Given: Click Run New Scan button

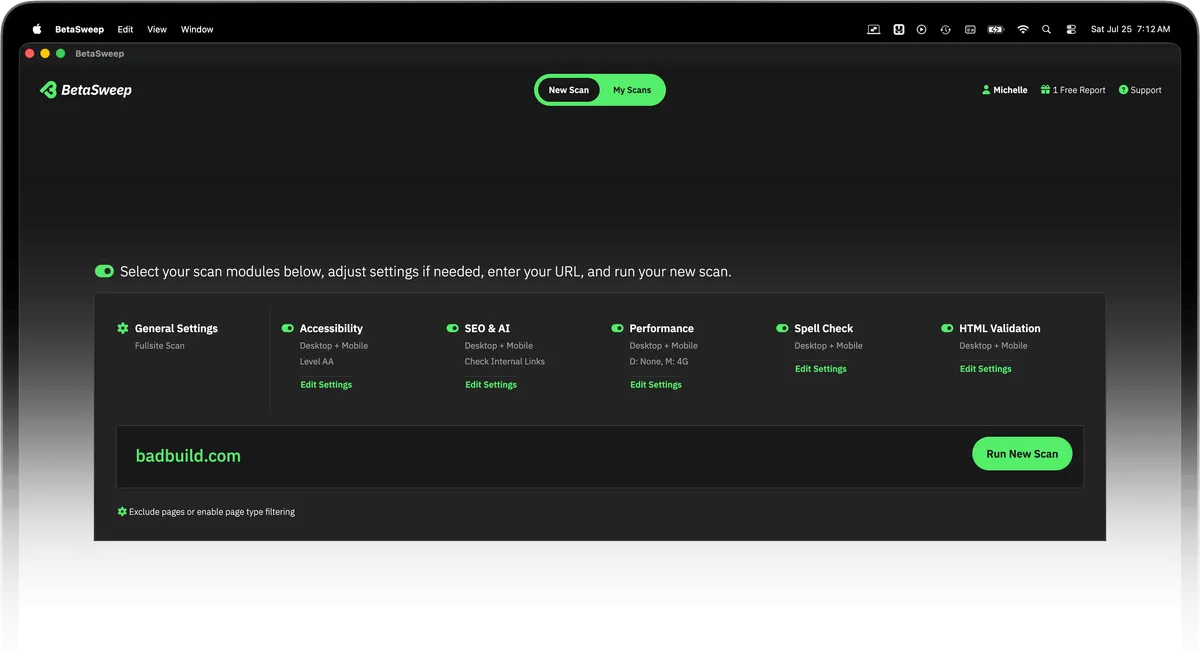Looking at the screenshot, I should pyautogui.click(x=1022, y=454).
